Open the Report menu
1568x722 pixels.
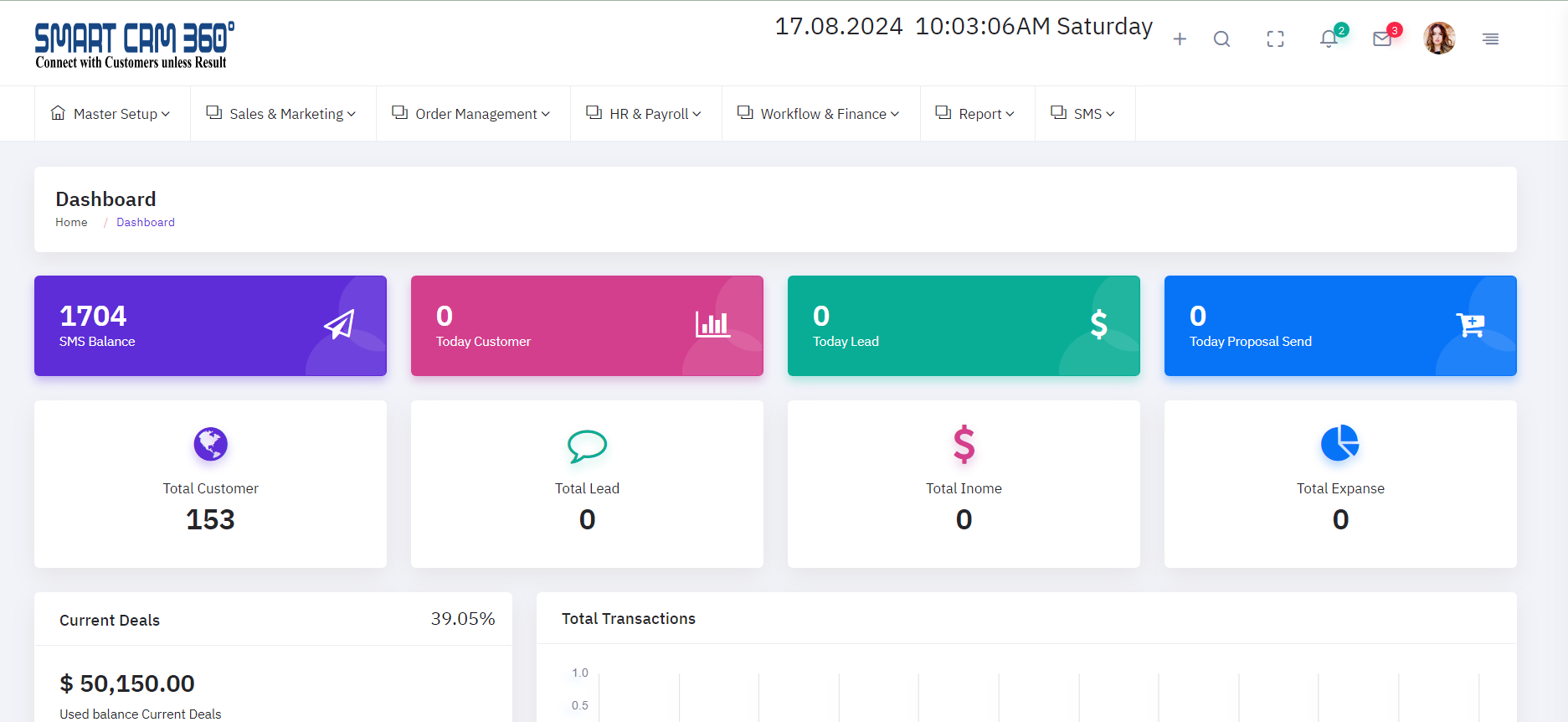click(977, 114)
